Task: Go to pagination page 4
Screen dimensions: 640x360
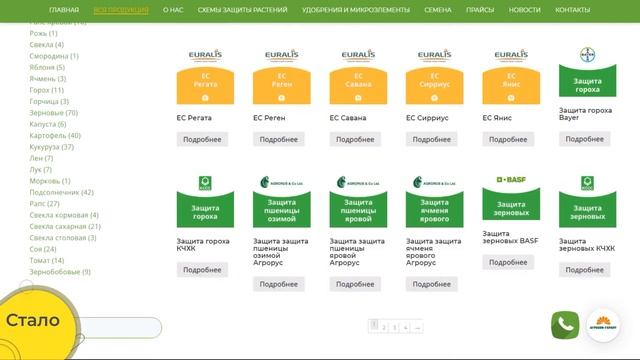Action: 405,327
